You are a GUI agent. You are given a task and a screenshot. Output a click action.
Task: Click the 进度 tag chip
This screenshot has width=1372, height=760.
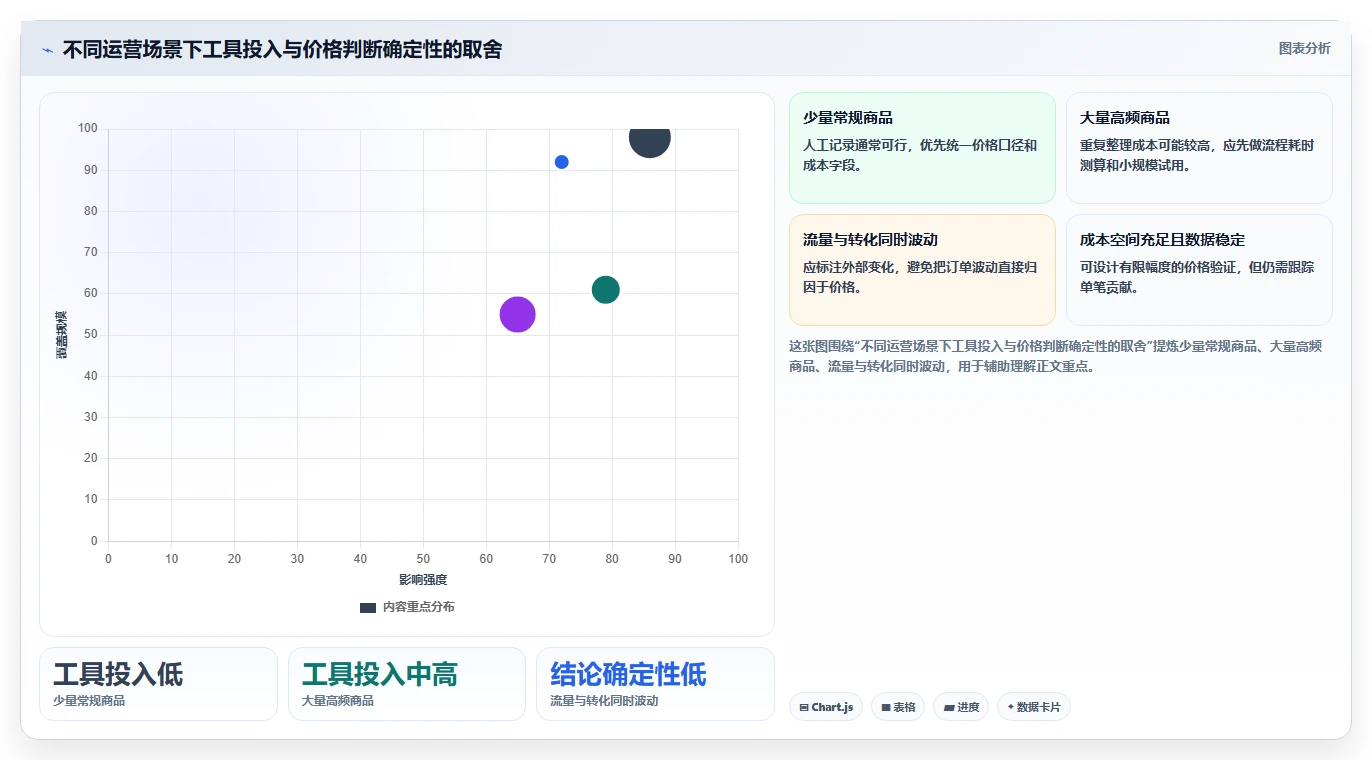(x=961, y=707)
